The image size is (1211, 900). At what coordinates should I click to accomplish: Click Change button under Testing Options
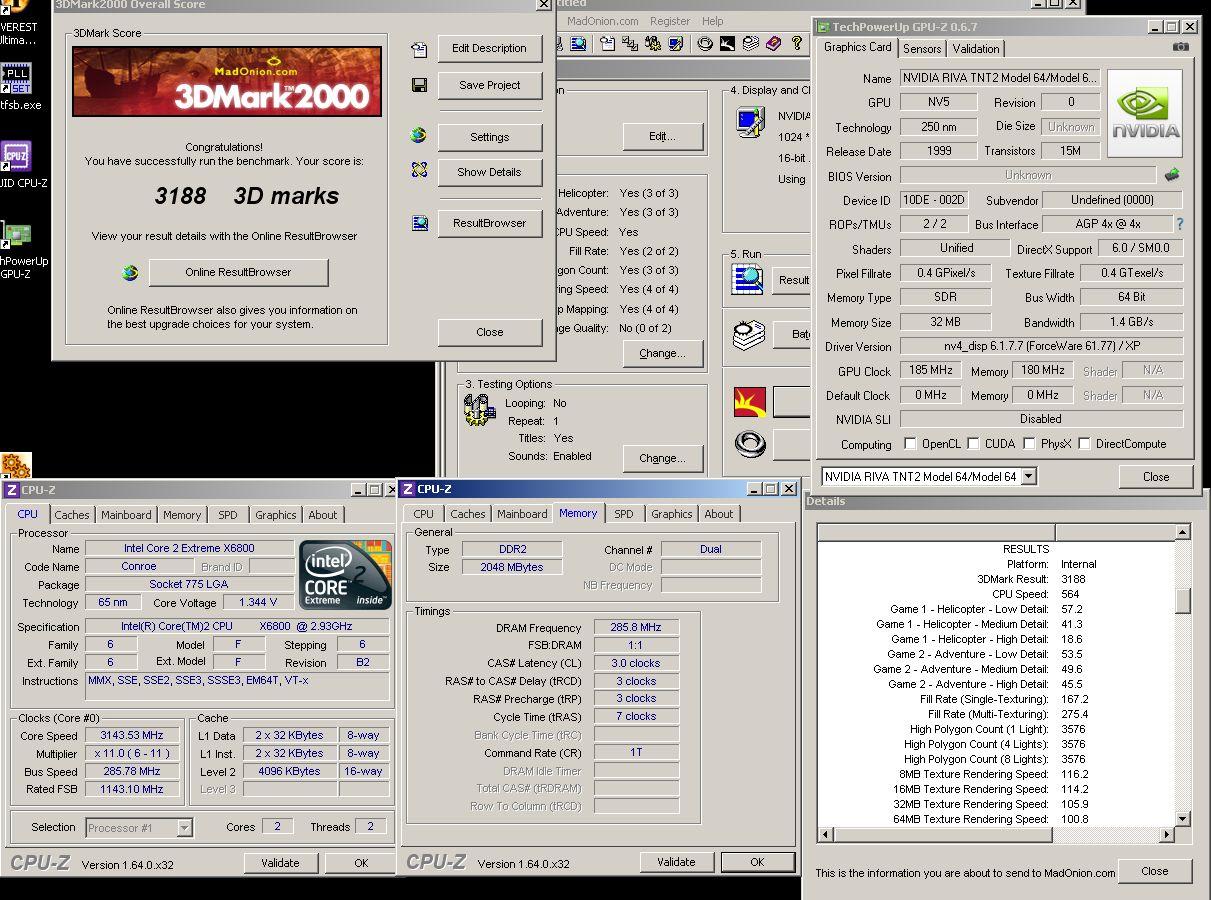click(662, 458)
